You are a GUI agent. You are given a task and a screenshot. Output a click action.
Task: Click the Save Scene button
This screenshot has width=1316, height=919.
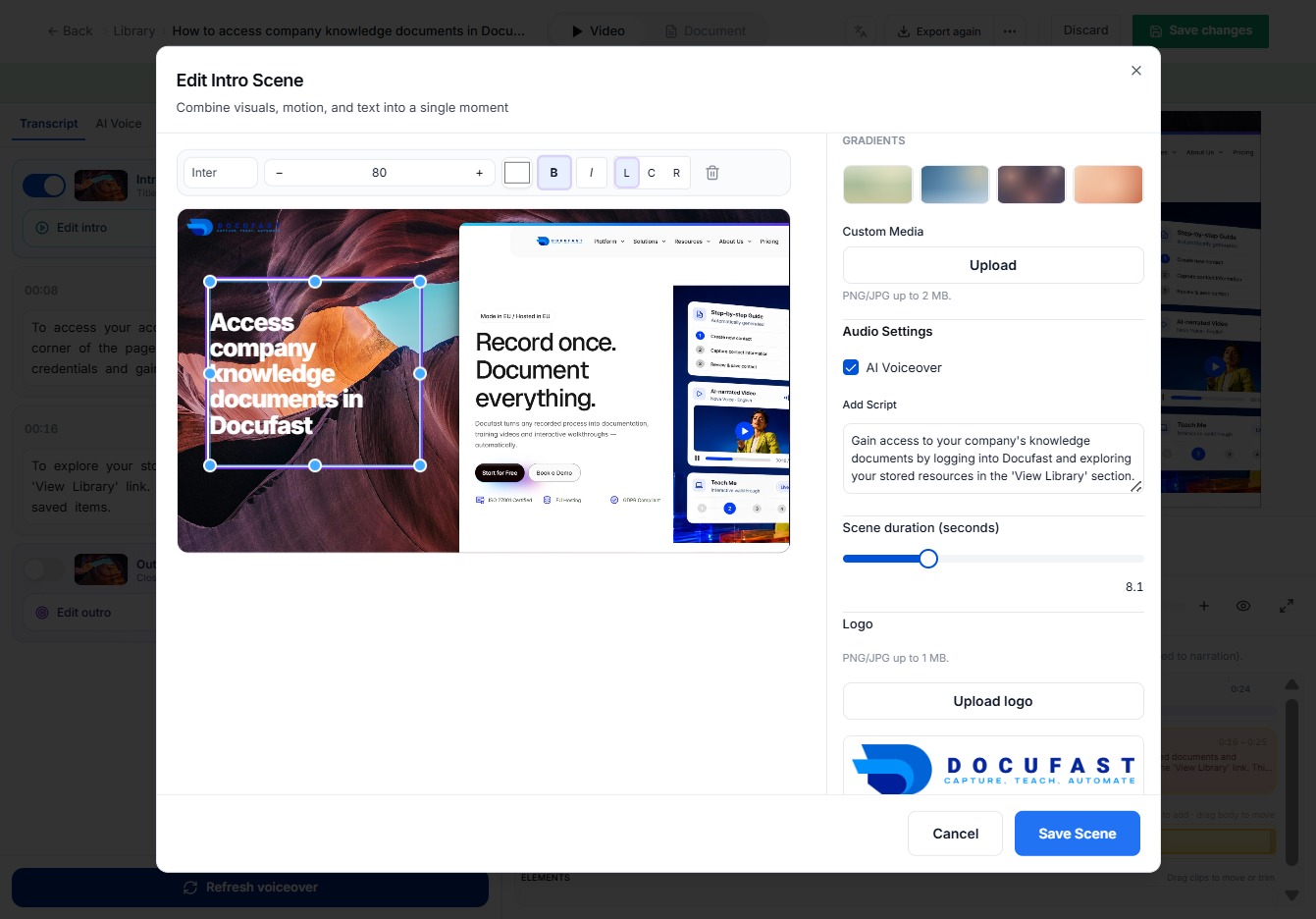[1078, 834]
